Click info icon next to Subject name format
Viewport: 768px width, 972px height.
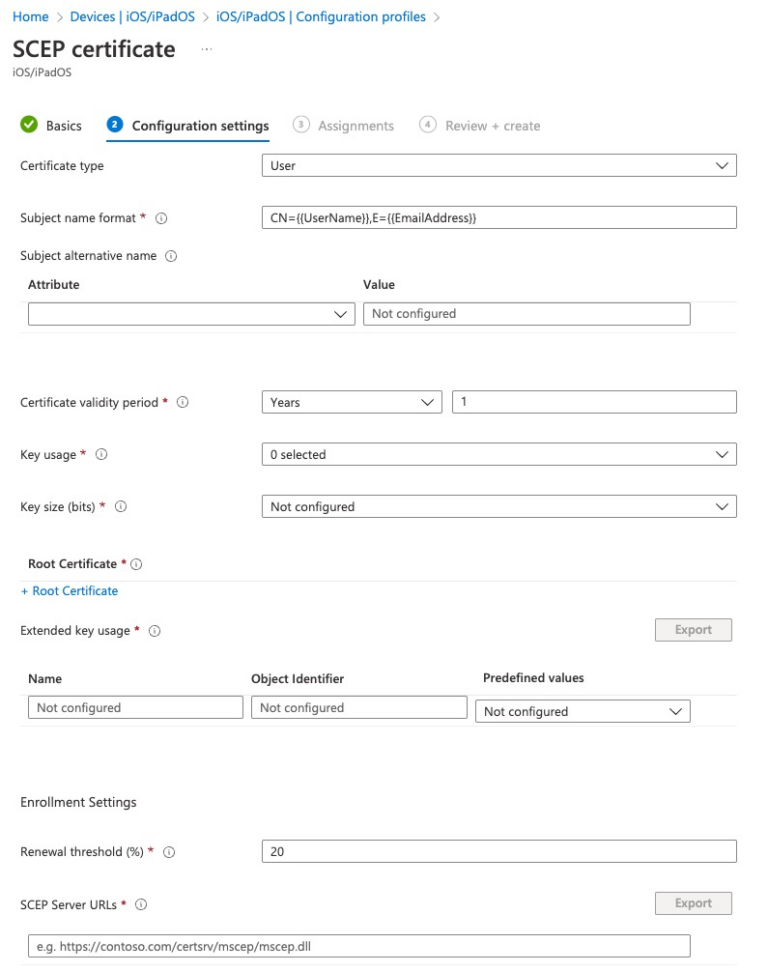161,218
